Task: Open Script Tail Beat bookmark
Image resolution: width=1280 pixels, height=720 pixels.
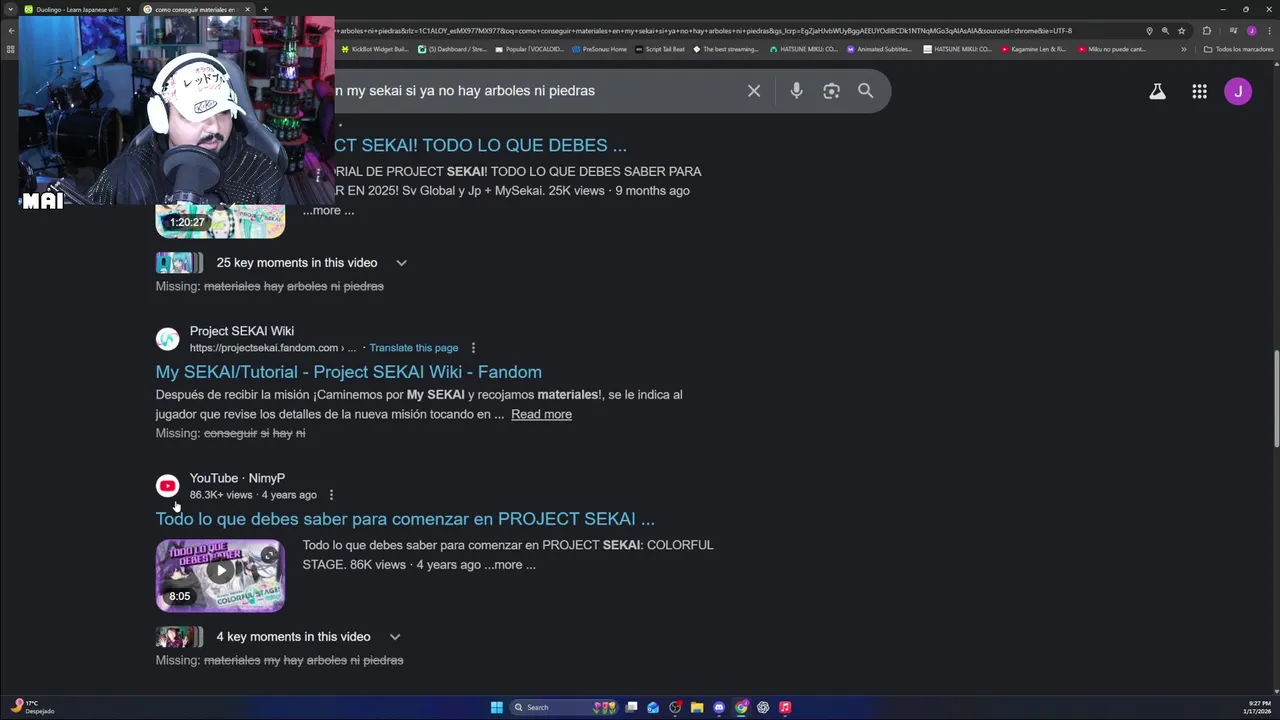Action: click(x=660, y=49)
